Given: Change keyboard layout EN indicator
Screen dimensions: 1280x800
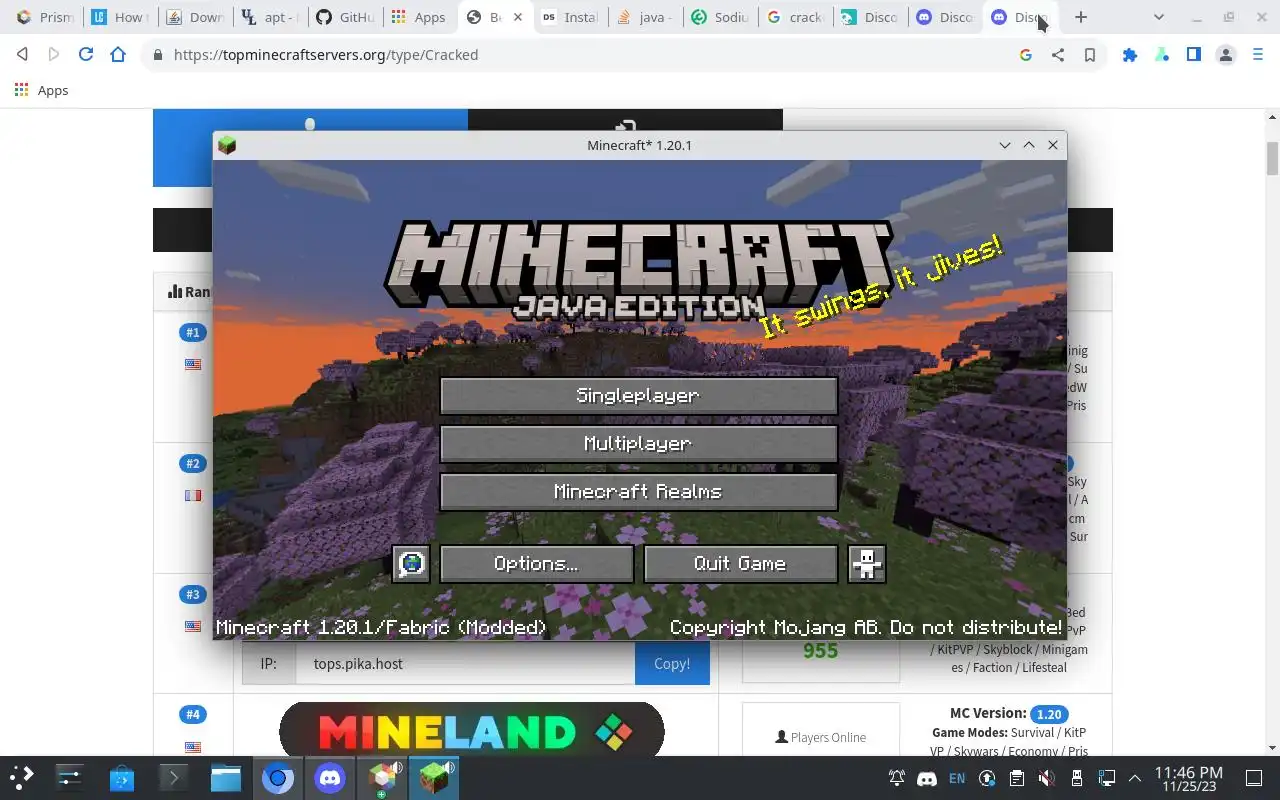Looking at the screenshot, I should coord(957,778).
